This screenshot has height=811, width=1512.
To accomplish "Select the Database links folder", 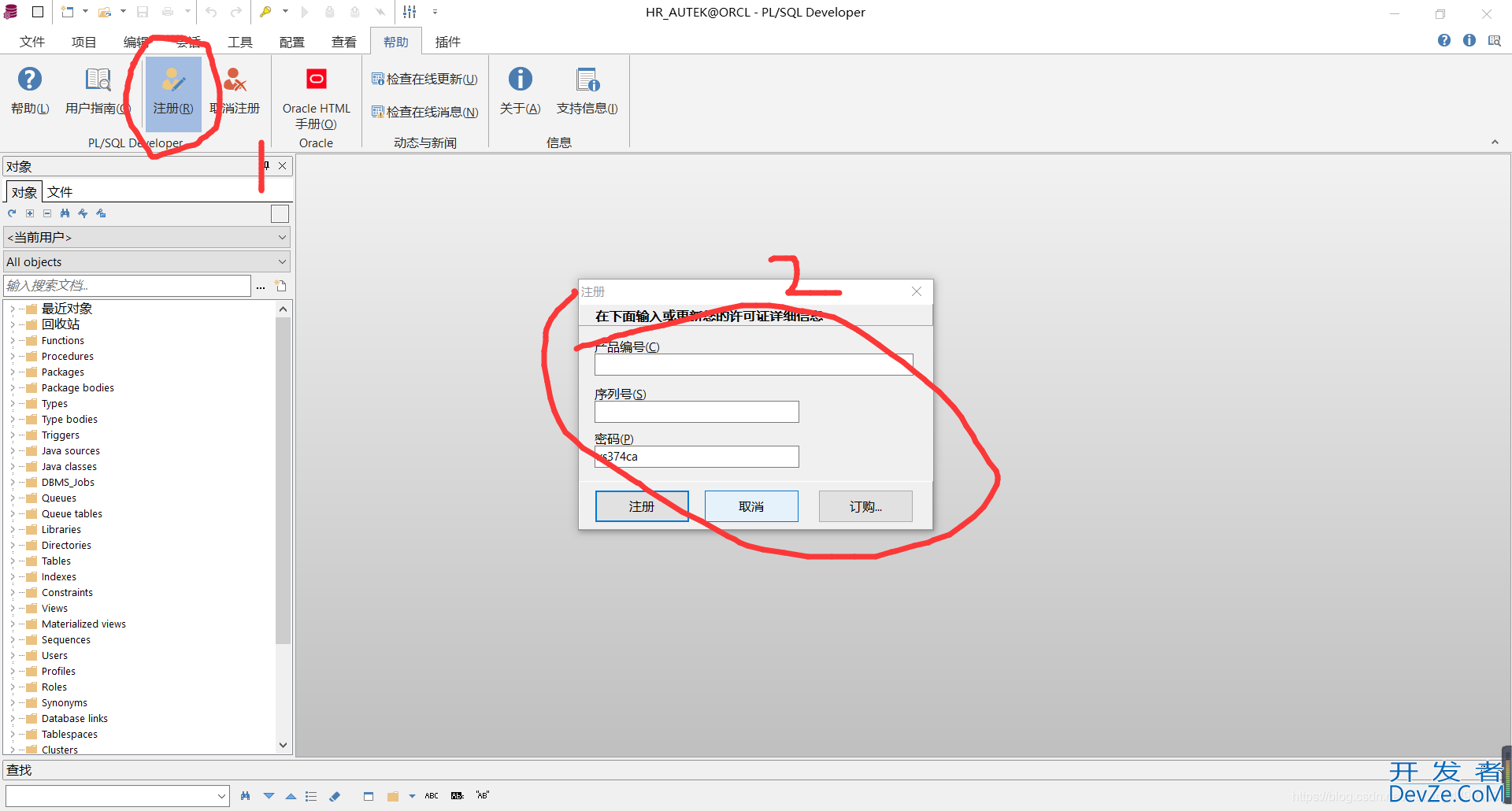I will click(75, 718).
